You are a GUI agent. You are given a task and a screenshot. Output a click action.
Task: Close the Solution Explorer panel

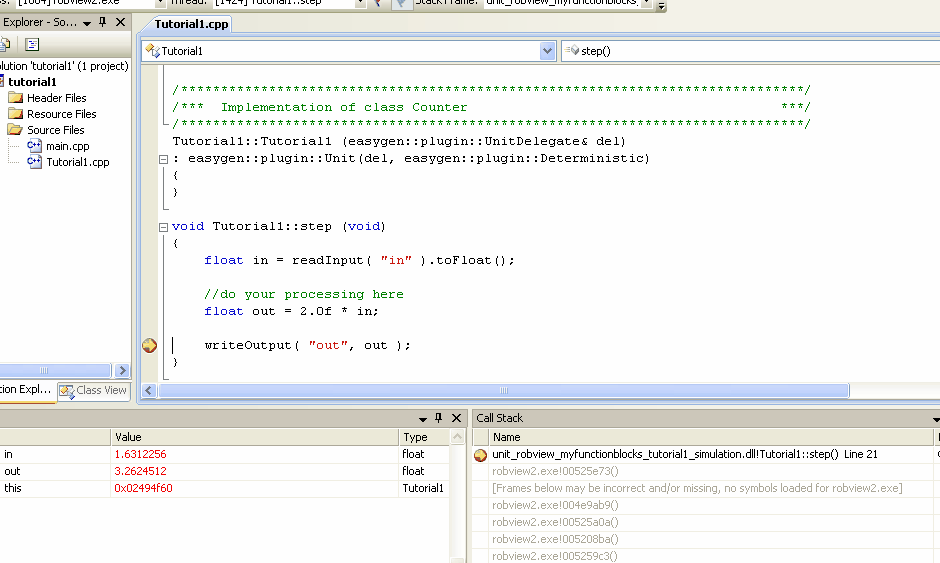120,22
